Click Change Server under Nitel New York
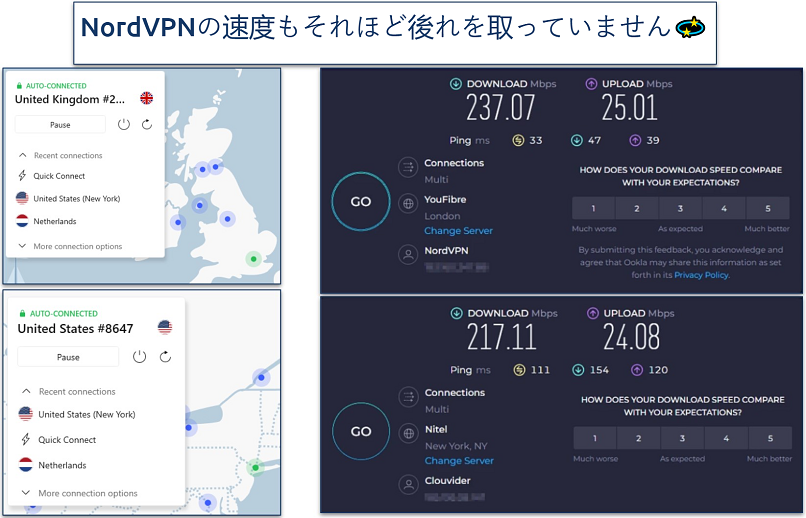Image resolution: width=806 pixels, height=518 pixels. [x=459, y=460]
